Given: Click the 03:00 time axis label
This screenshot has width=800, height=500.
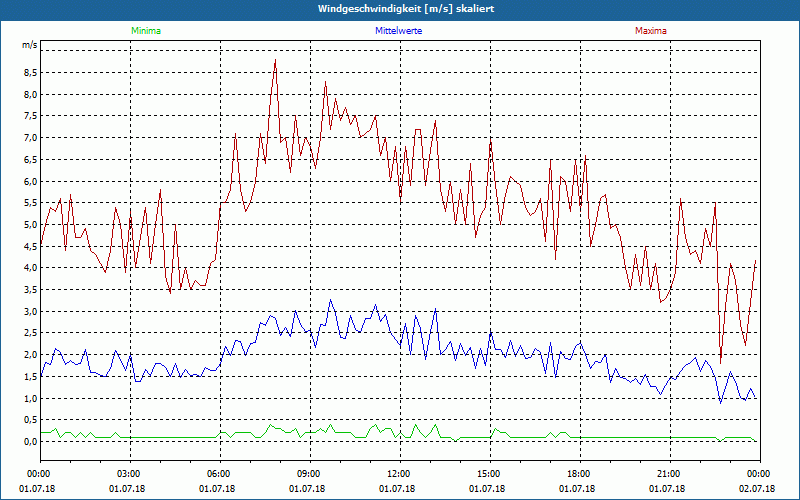Looking at the screenshot, I should pos(130,474).
